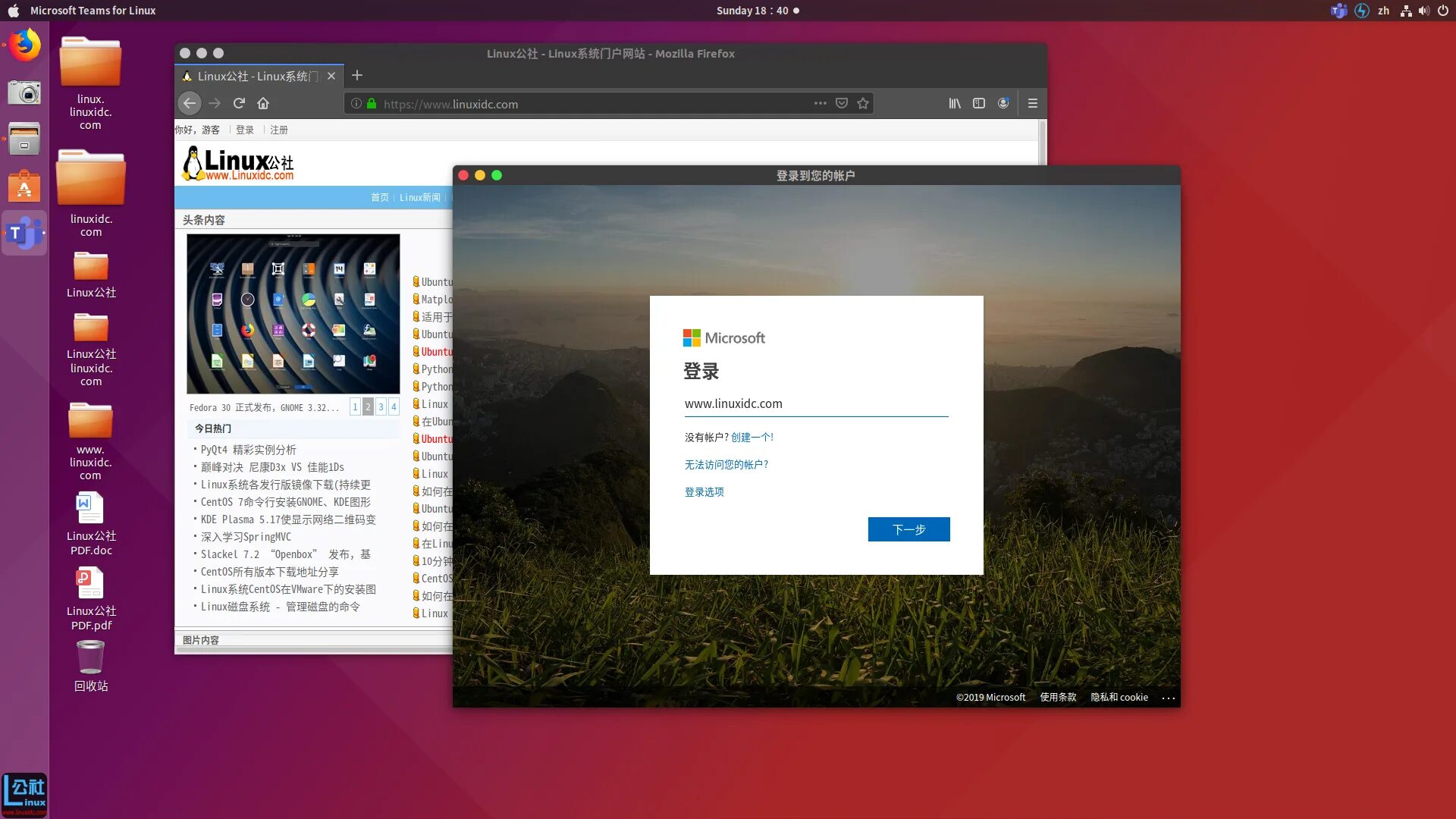Click the email input field in login dialog
This screenshot has height=819, width=1456.
click(x=816, y=403)
